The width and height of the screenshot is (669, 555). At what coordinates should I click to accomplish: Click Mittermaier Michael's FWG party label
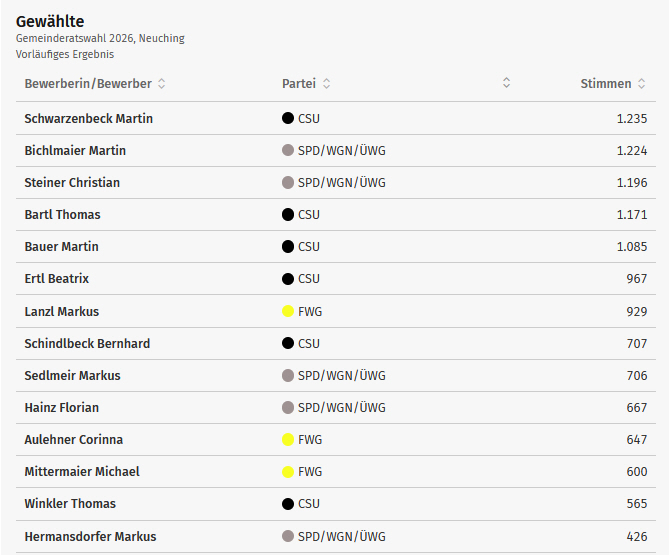[x=310, y=472]
